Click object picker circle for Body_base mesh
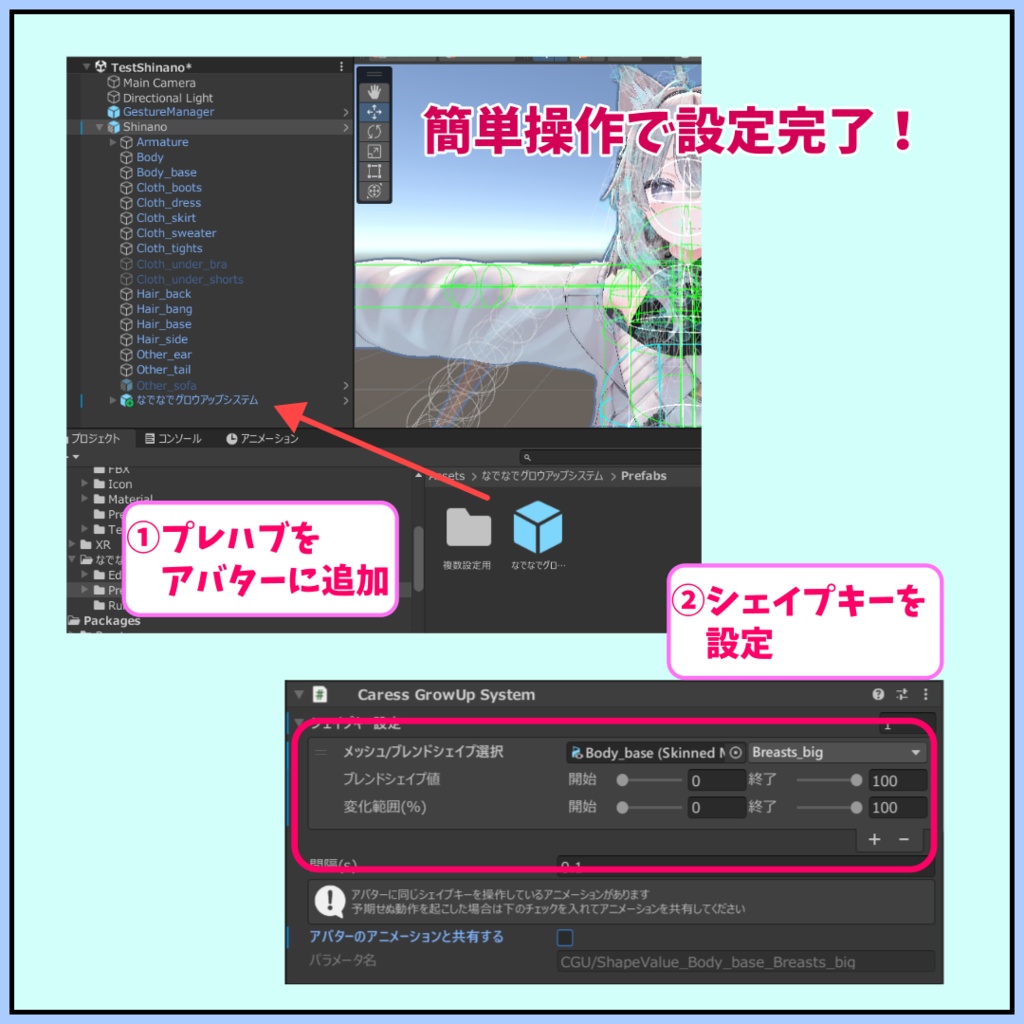 click(x=735, y=752)
